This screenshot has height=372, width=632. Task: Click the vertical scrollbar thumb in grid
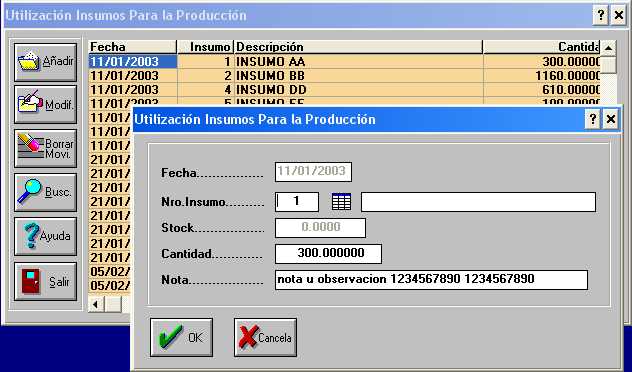608,65
